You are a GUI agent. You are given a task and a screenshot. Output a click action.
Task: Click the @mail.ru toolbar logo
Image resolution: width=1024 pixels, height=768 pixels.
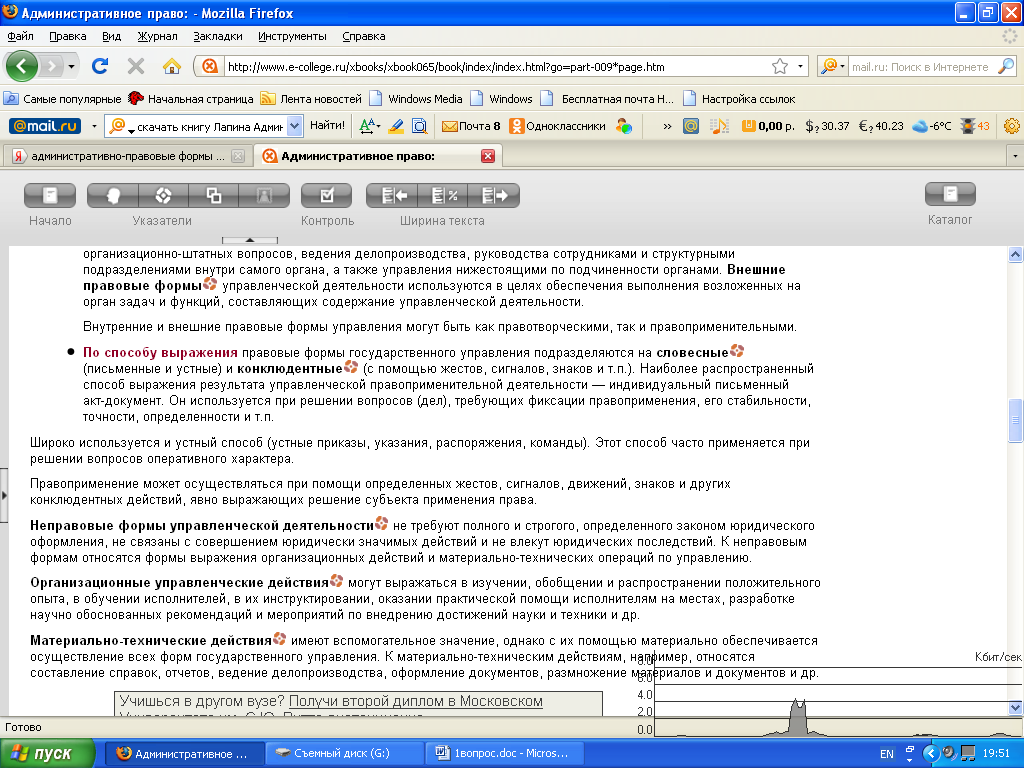[x=44, y=126]
